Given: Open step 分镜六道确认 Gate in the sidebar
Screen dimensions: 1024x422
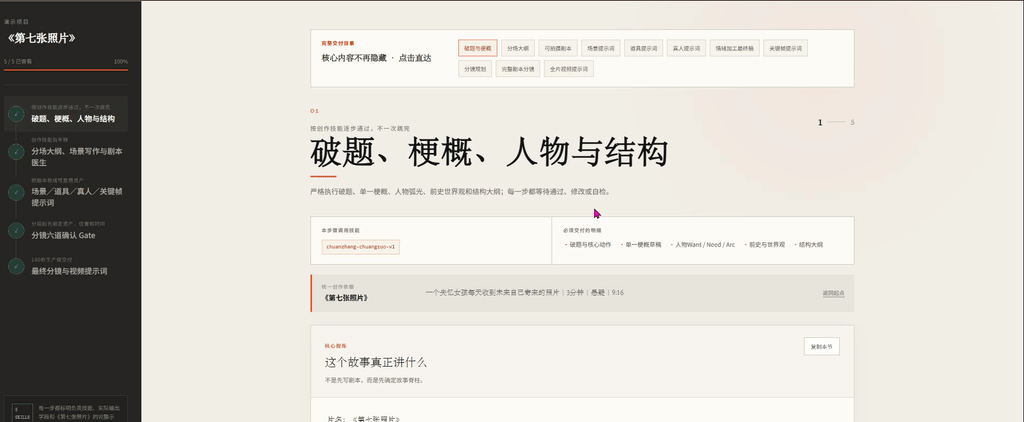Looking at the screenshot, I should (x=66, y=231).
